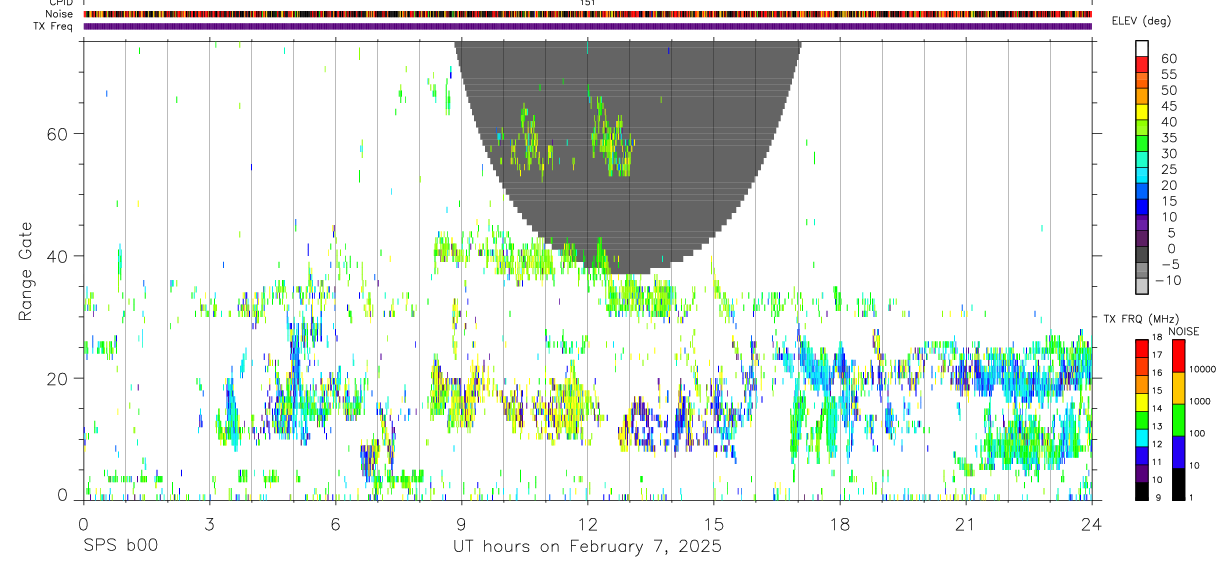The height and width of the screenshot is (567, 1228).
Task: Click the black 9–10 MHz TX FRQ swatch
Action: coord(1142,490)
